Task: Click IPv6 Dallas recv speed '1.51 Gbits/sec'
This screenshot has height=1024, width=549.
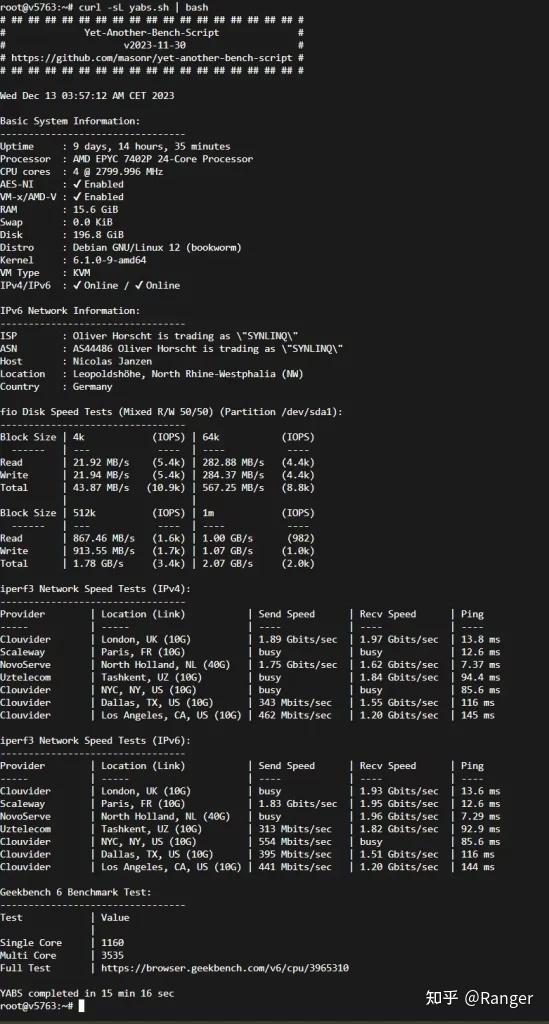Action: (399, 854)
